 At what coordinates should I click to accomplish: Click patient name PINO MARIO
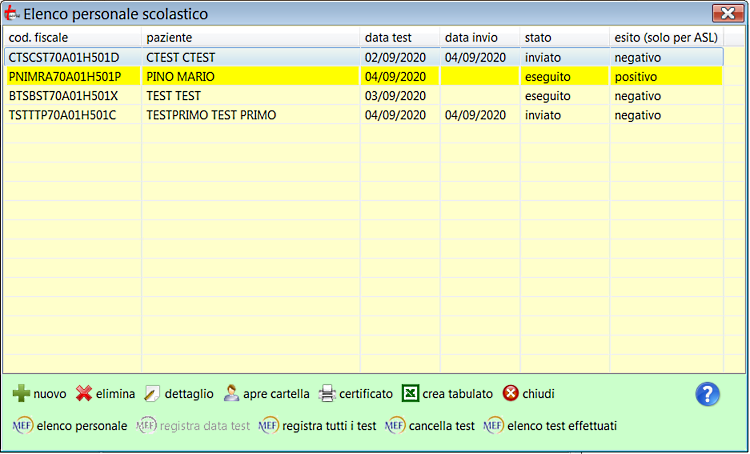180,77
